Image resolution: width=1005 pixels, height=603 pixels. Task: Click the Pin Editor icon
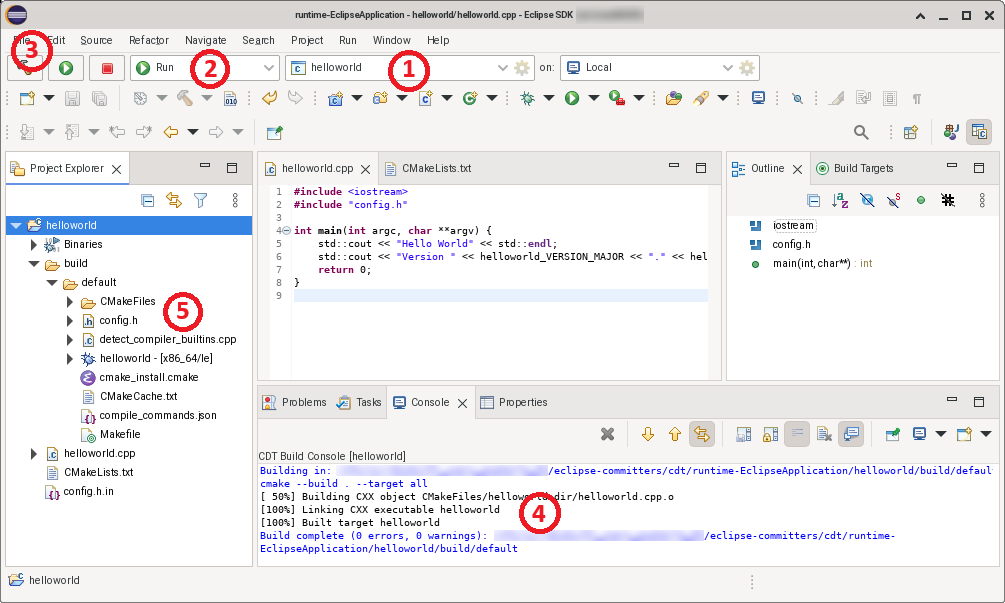(274, 133)
